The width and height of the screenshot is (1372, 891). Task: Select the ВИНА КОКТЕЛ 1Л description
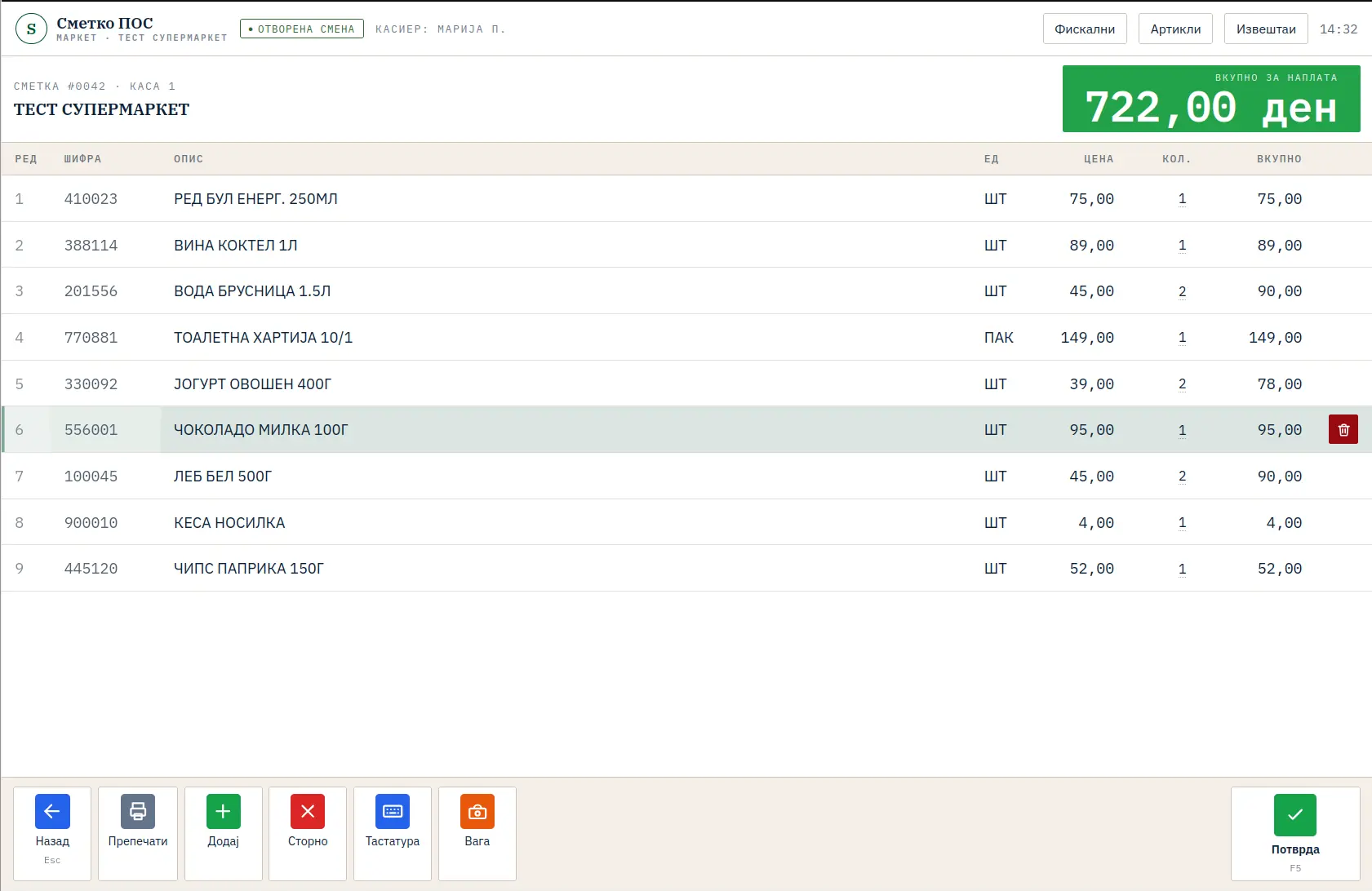point(235,246)
